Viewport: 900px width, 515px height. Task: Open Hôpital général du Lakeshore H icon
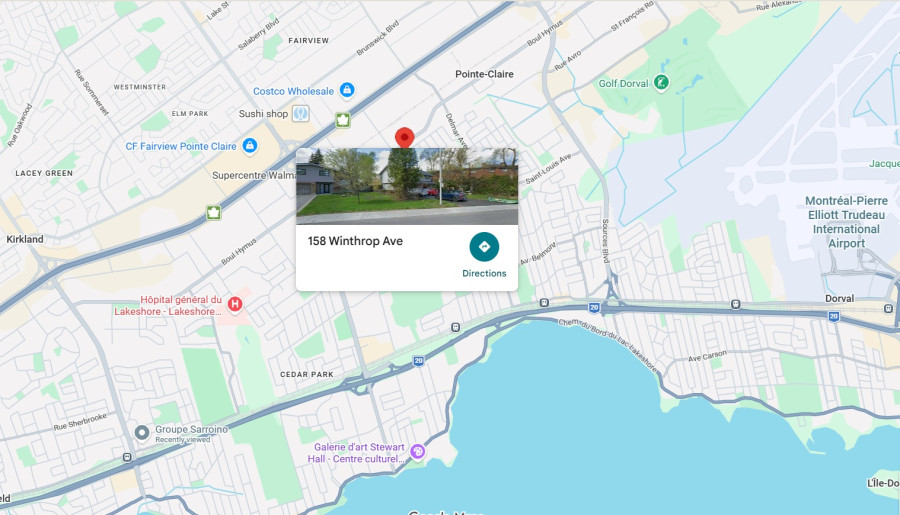point(235,304)
